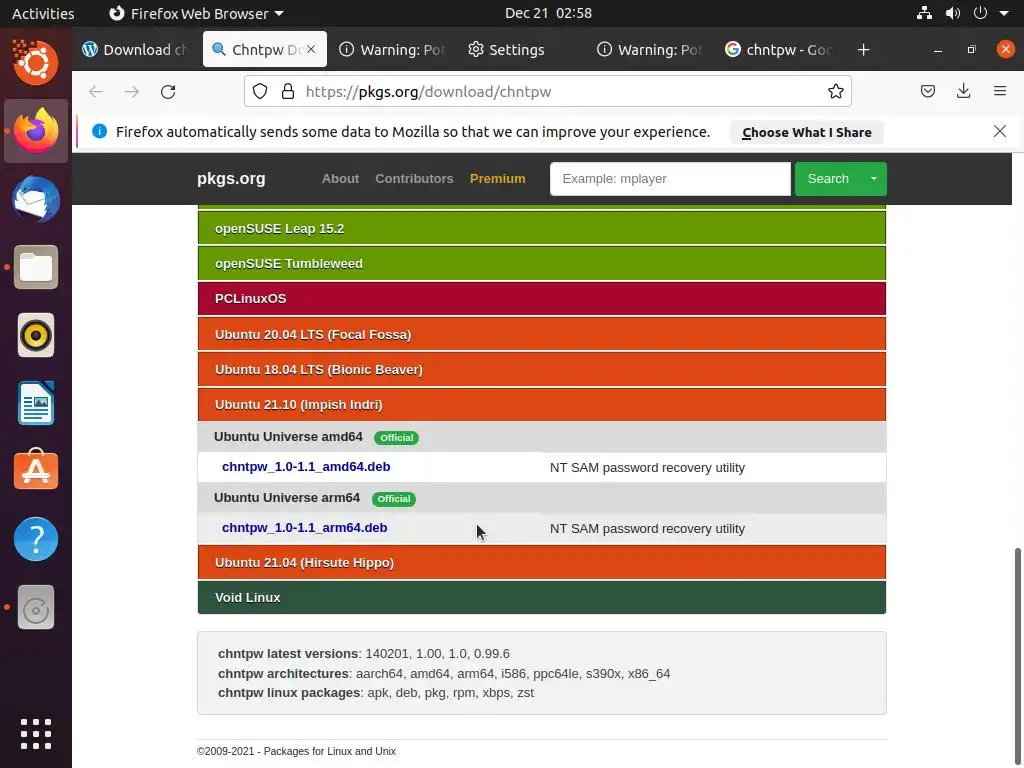Open mounted disc icon in dock
Viewport: 1024px width, 768px height.
coord(36,607)
